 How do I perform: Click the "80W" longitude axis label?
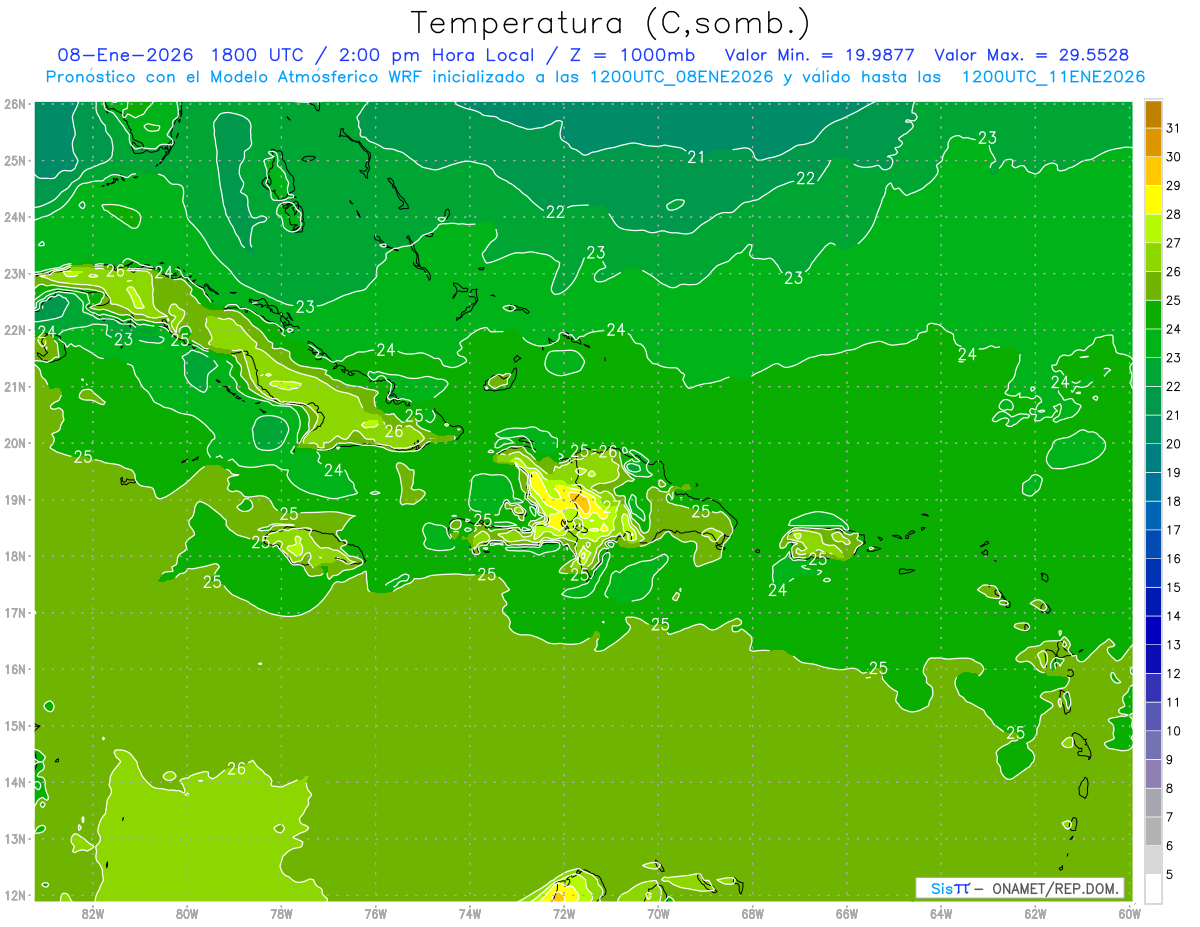[187, 913]
